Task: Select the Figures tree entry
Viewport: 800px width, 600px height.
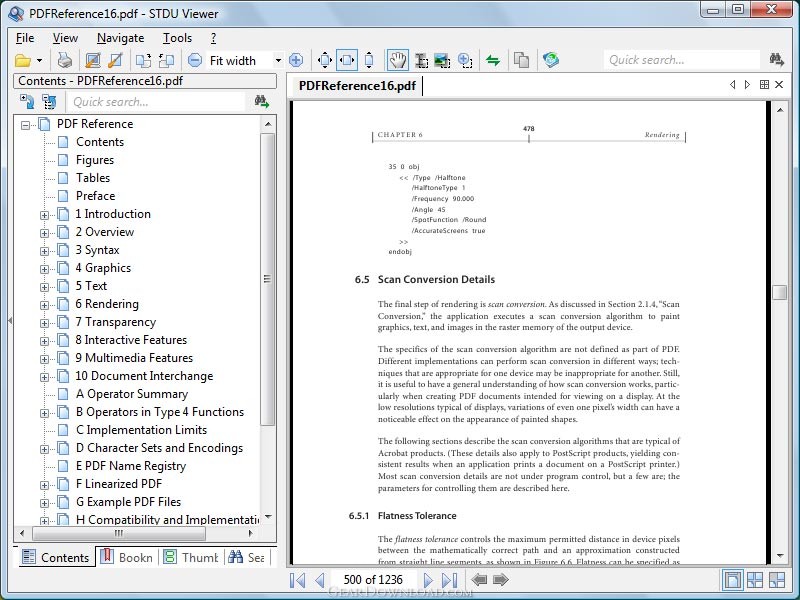Action: tap(95, 160)
